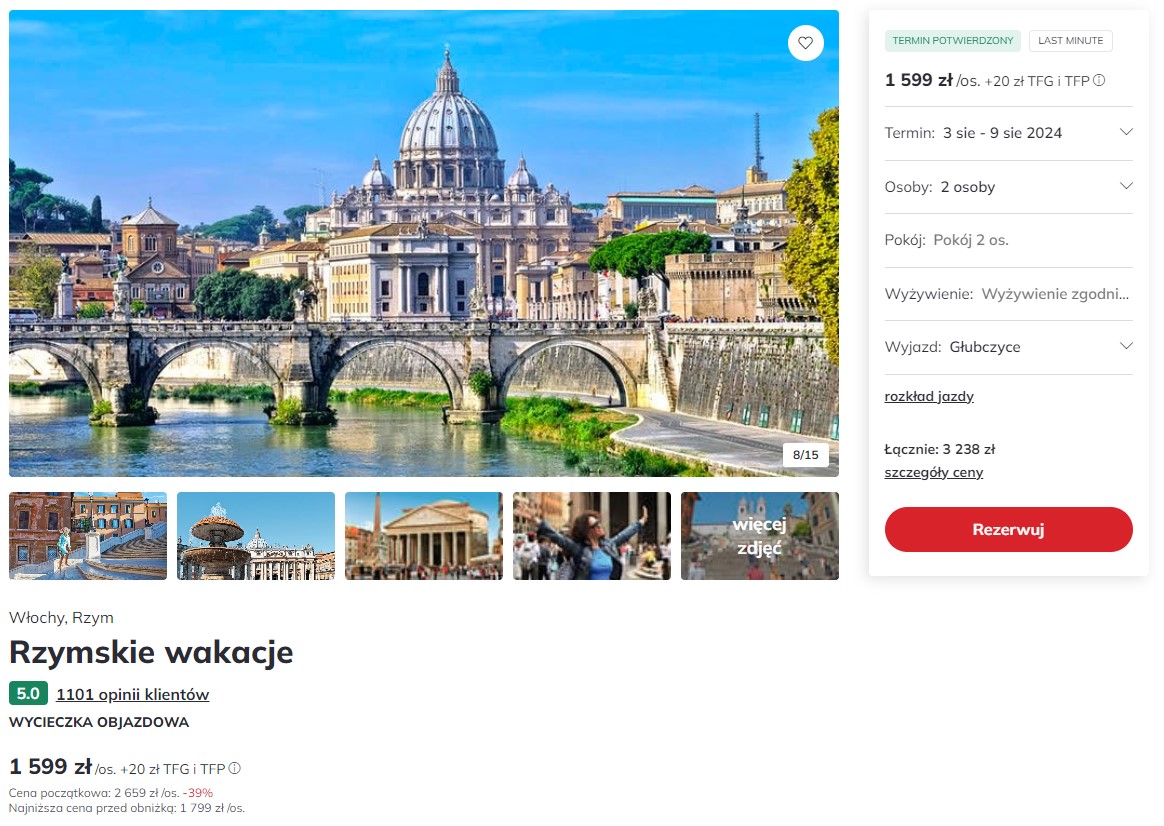Select the fountain at St. Peter's thumbnail
The height and width of the screenshot is (826, 1164).
point(255,536)
